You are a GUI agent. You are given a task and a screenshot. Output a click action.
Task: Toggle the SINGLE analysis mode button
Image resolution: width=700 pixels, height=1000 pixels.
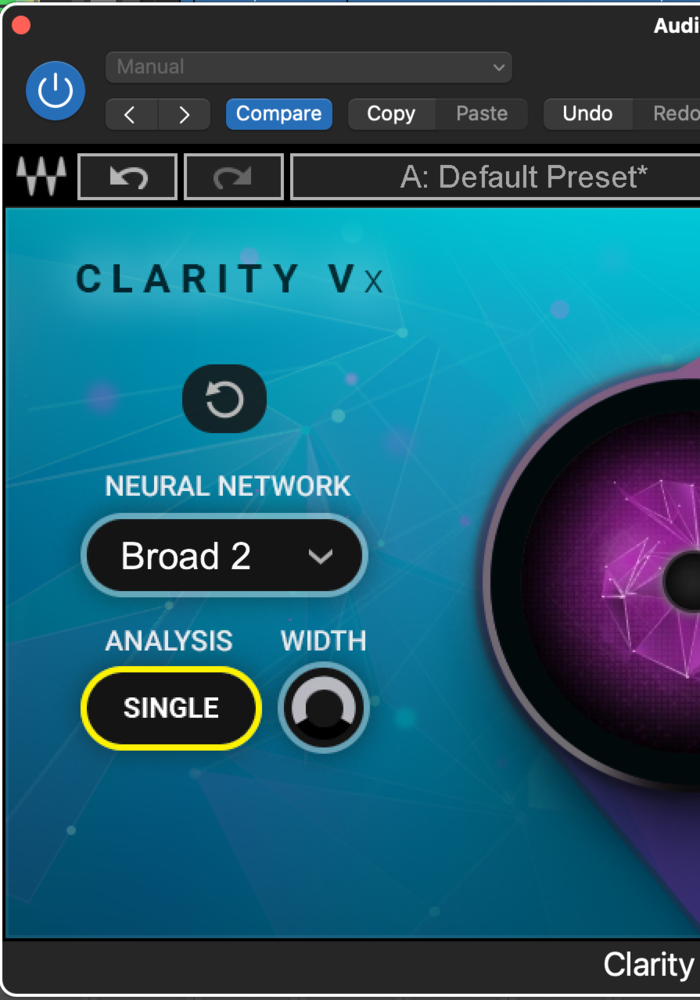171,708
